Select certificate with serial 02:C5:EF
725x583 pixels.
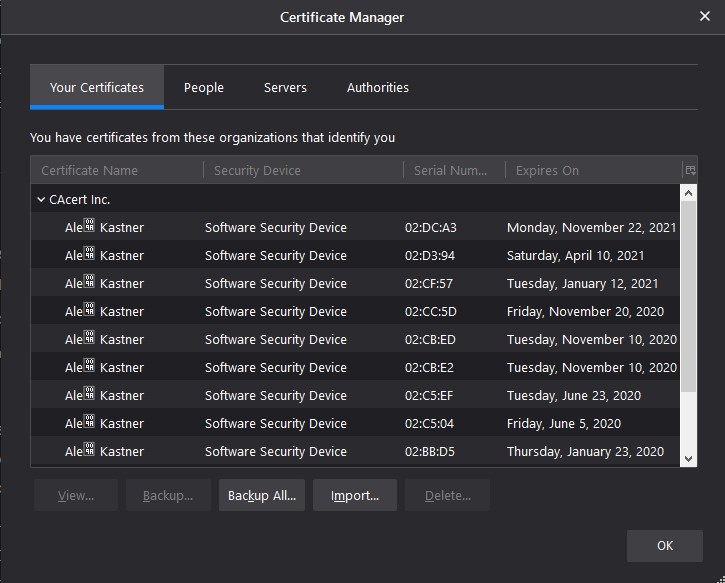point(430,396)
